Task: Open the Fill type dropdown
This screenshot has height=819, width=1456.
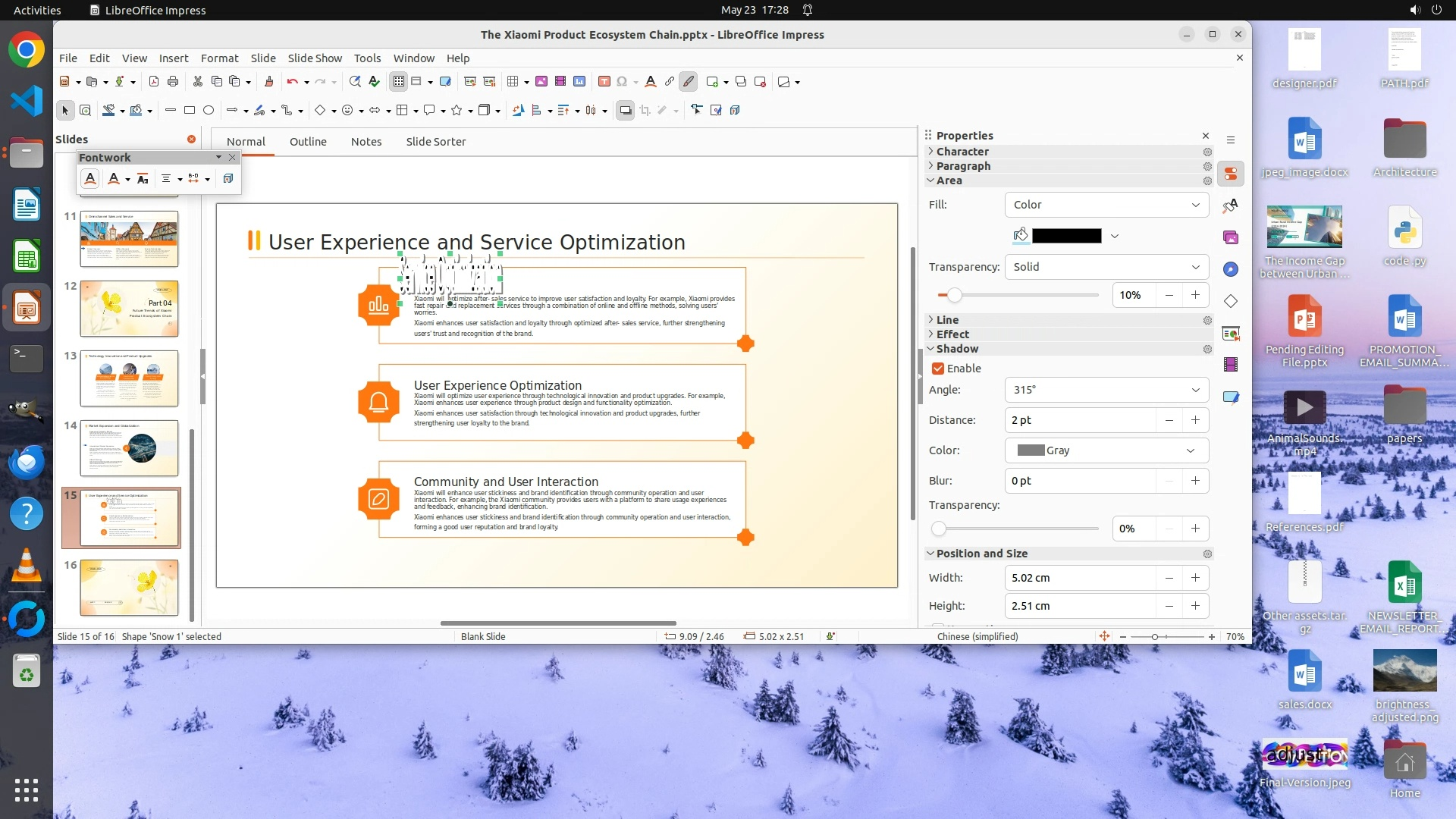Action: click(1106, 205)
